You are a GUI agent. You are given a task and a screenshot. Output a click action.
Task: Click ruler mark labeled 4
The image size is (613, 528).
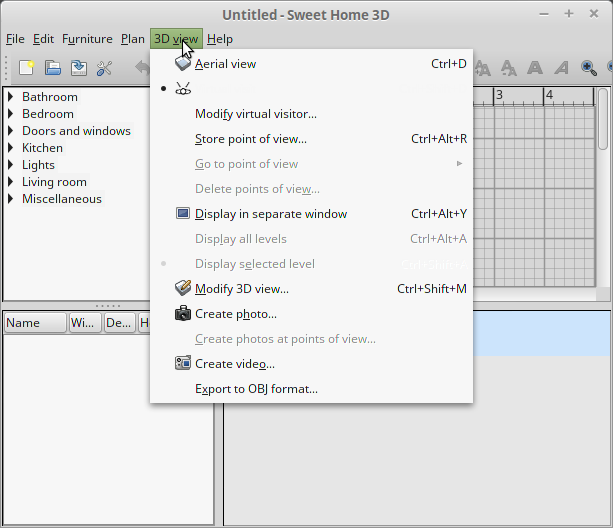[549, 95]
